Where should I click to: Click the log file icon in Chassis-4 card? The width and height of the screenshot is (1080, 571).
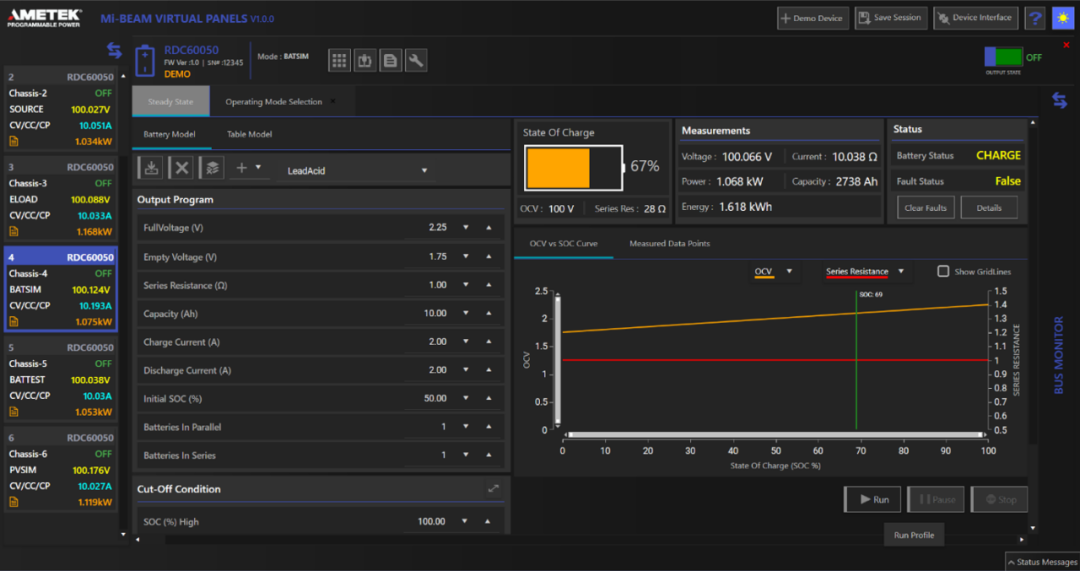(13, 322)
